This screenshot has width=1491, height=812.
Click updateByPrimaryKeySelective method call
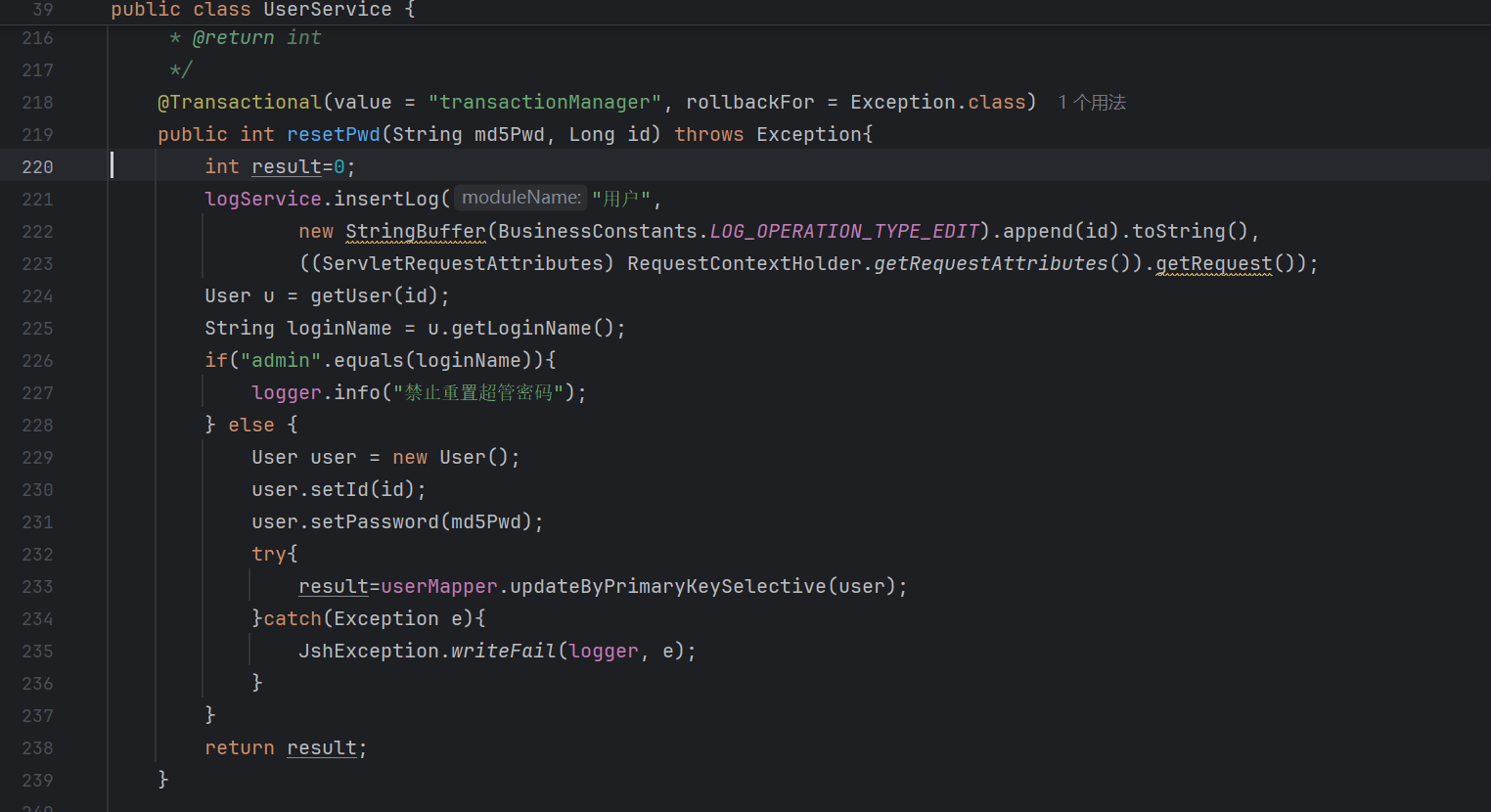coord(668,586)
